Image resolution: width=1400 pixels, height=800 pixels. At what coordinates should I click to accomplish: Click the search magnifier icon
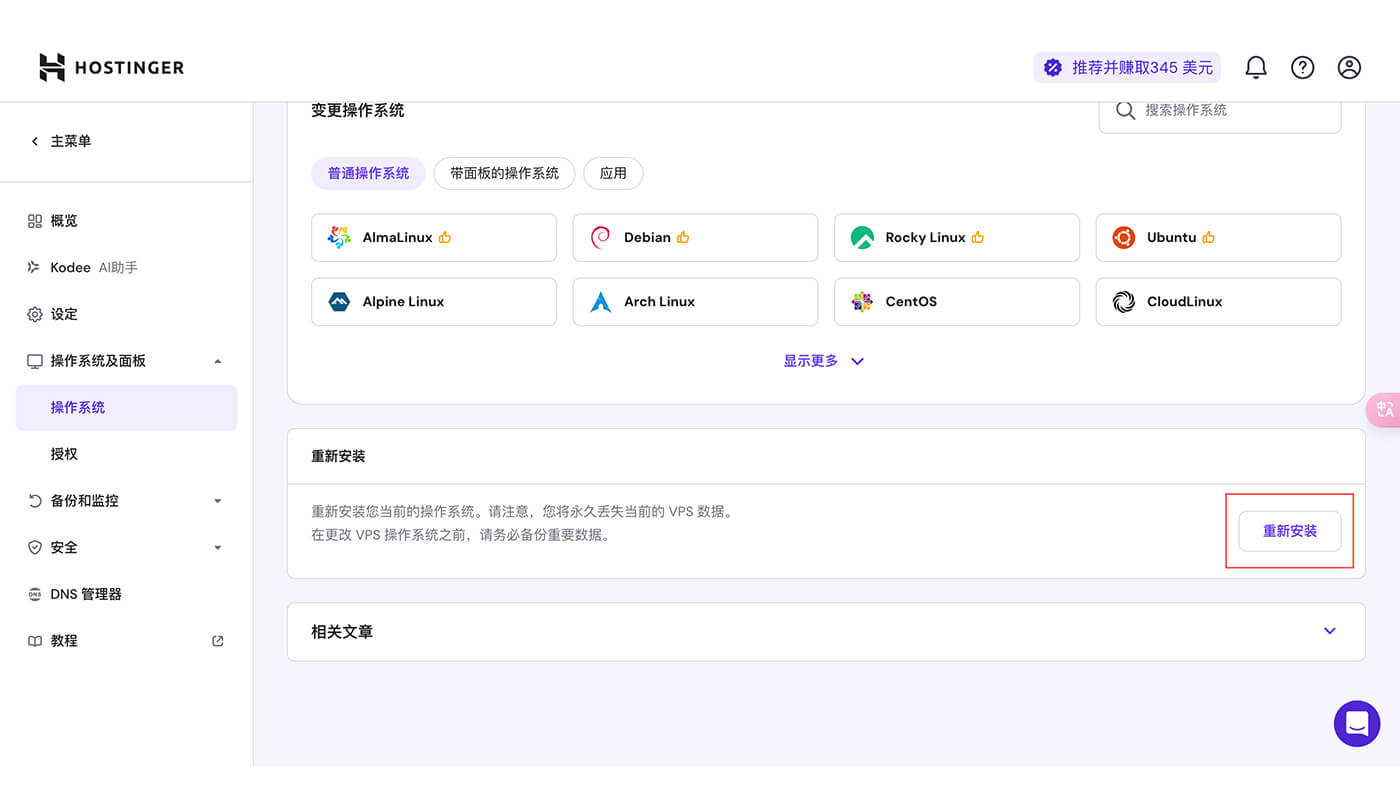click(x=1125, y=110)
